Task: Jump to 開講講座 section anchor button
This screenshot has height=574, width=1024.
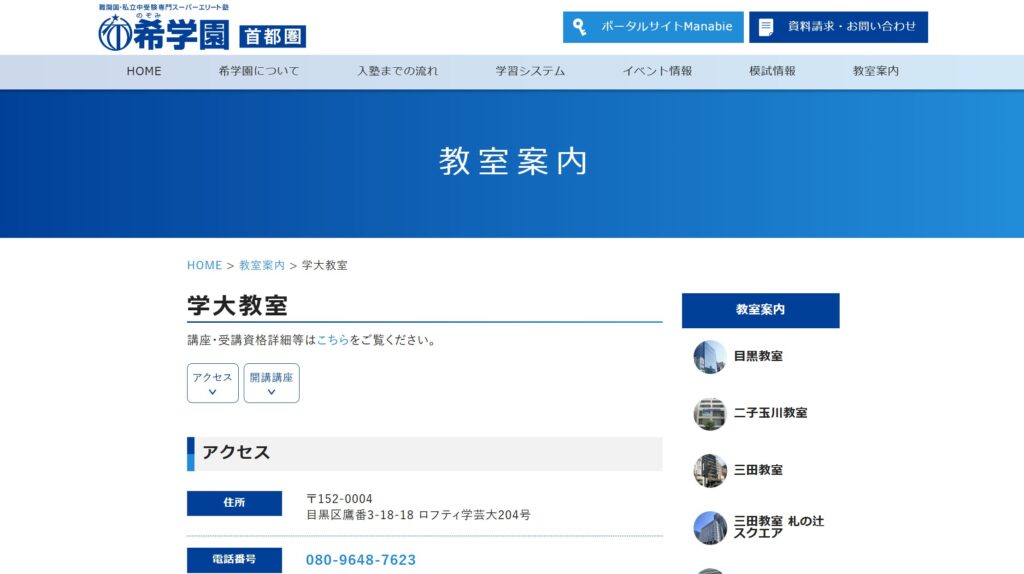Action: coord(271,383)
